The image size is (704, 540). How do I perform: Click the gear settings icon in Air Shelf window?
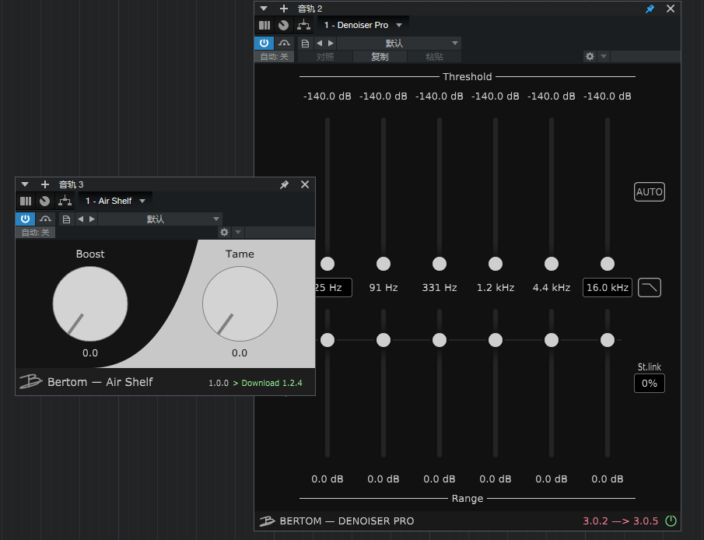224,232
